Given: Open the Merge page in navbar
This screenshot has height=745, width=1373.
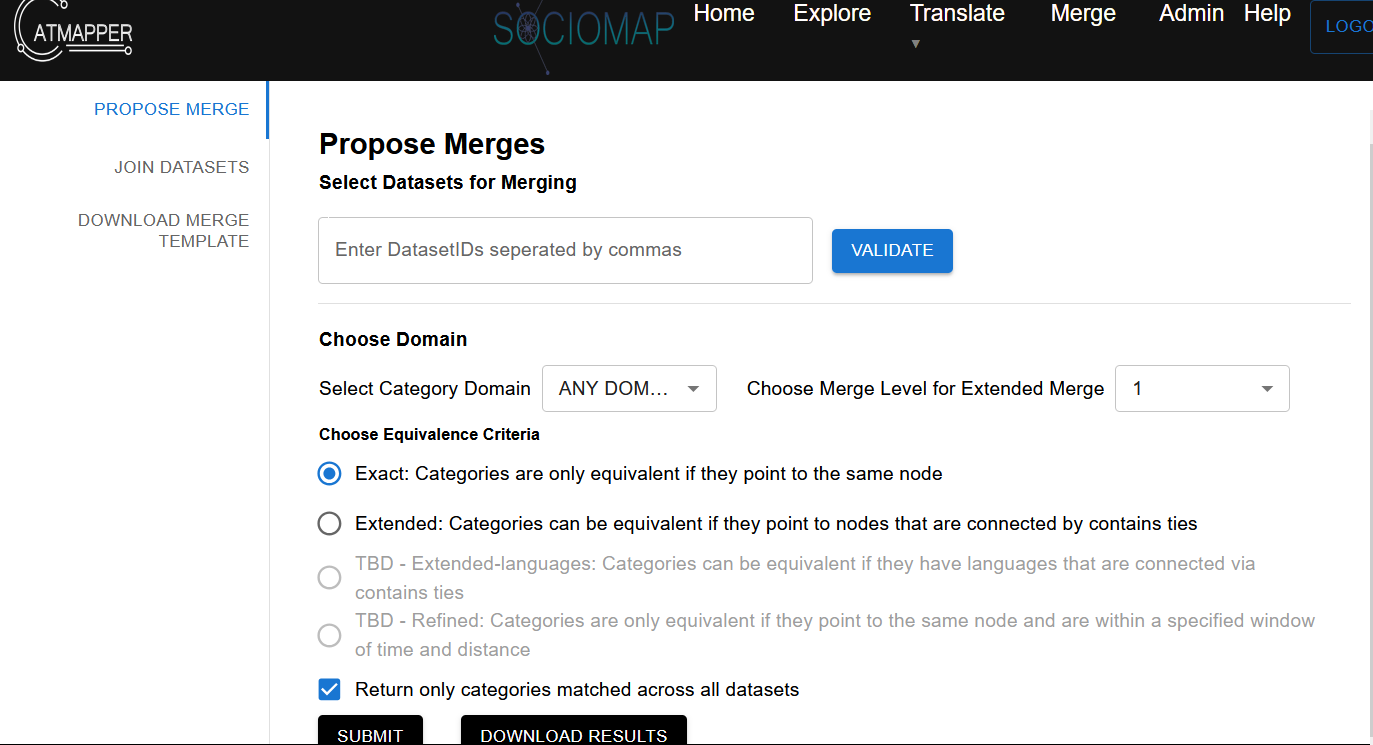Looking at the screenshot, I should (1083, 14).
